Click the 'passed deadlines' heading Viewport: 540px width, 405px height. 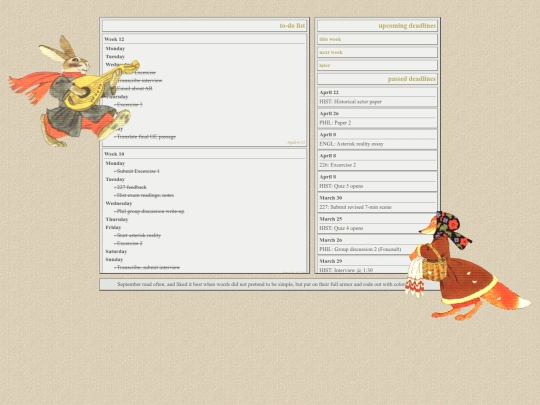pyautogui.click(x=412, y=79)
